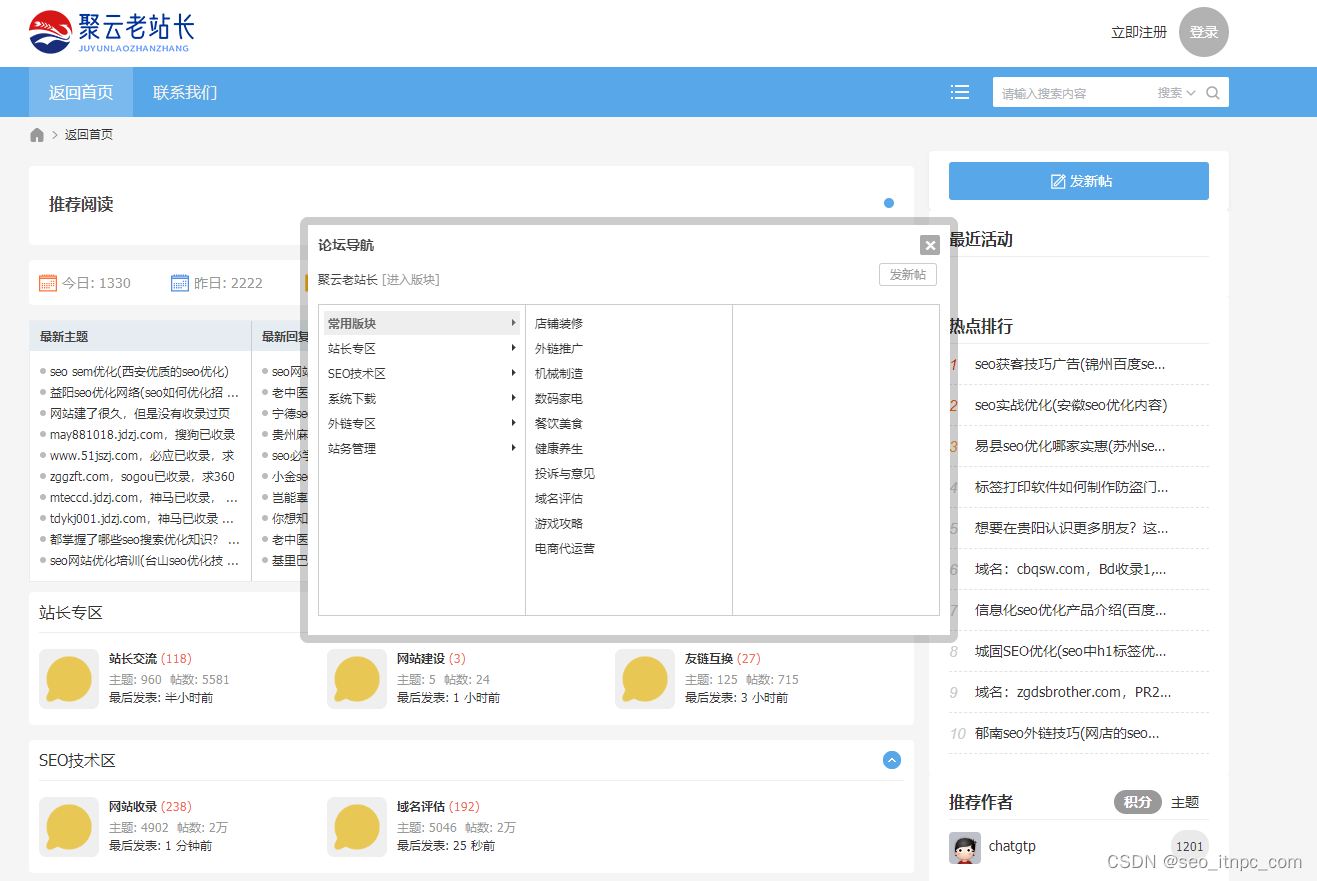Open 机械制造 subforum

559,373
